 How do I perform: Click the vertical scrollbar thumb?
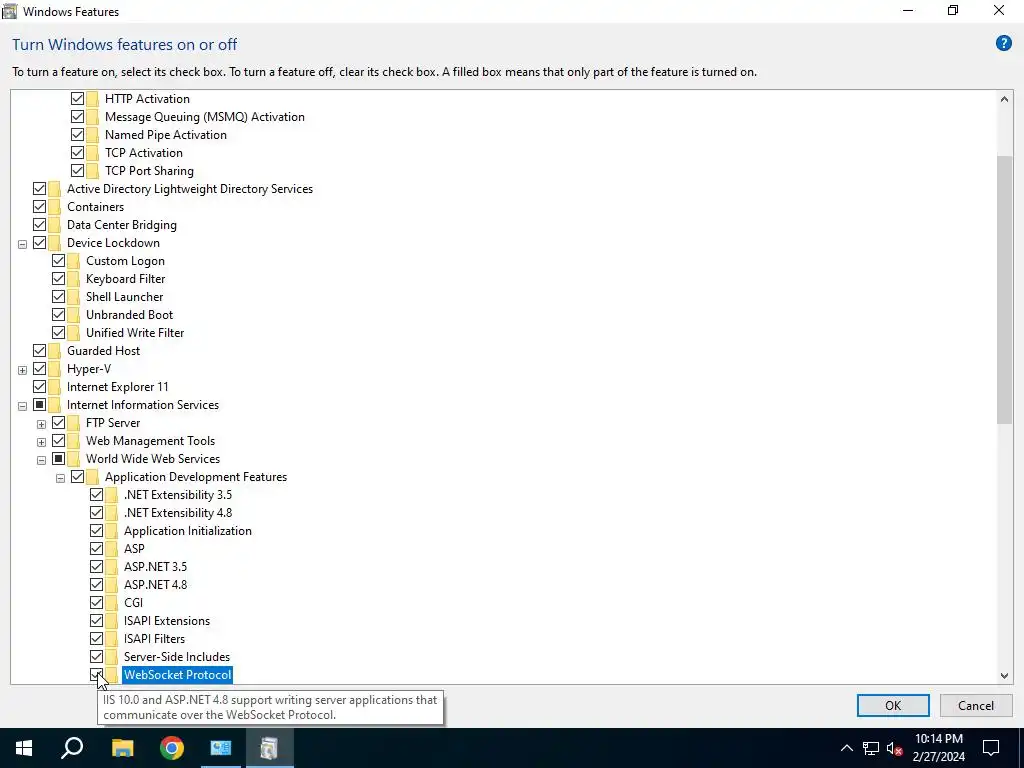point(1004,290)
